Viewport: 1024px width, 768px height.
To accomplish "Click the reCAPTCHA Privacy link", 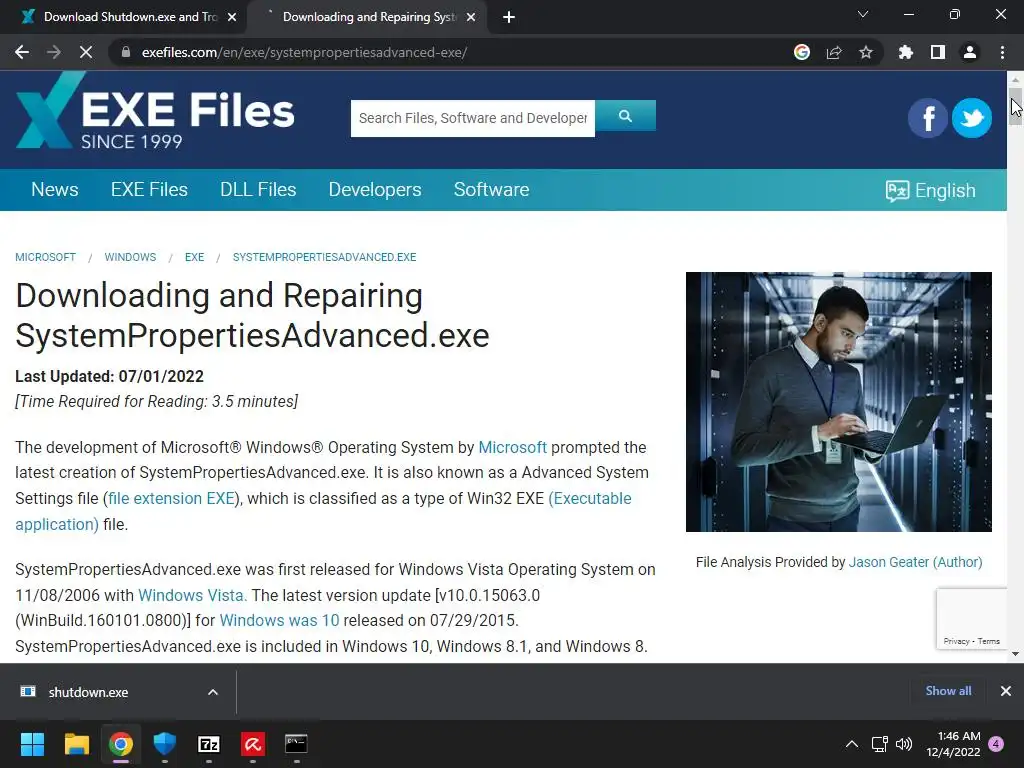I will (956, 641).
